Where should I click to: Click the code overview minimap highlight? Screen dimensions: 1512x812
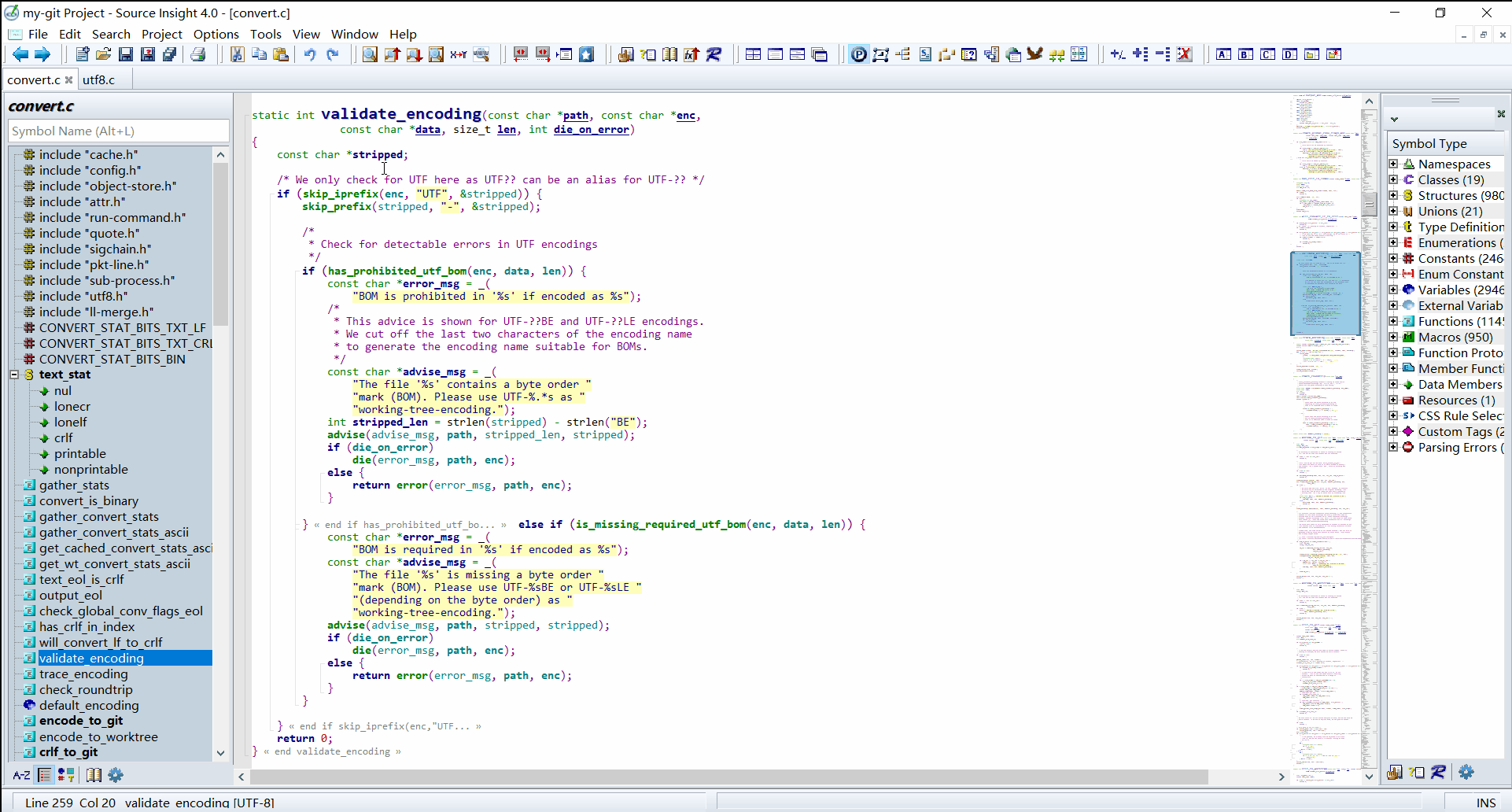click(x=1326, y=293)
